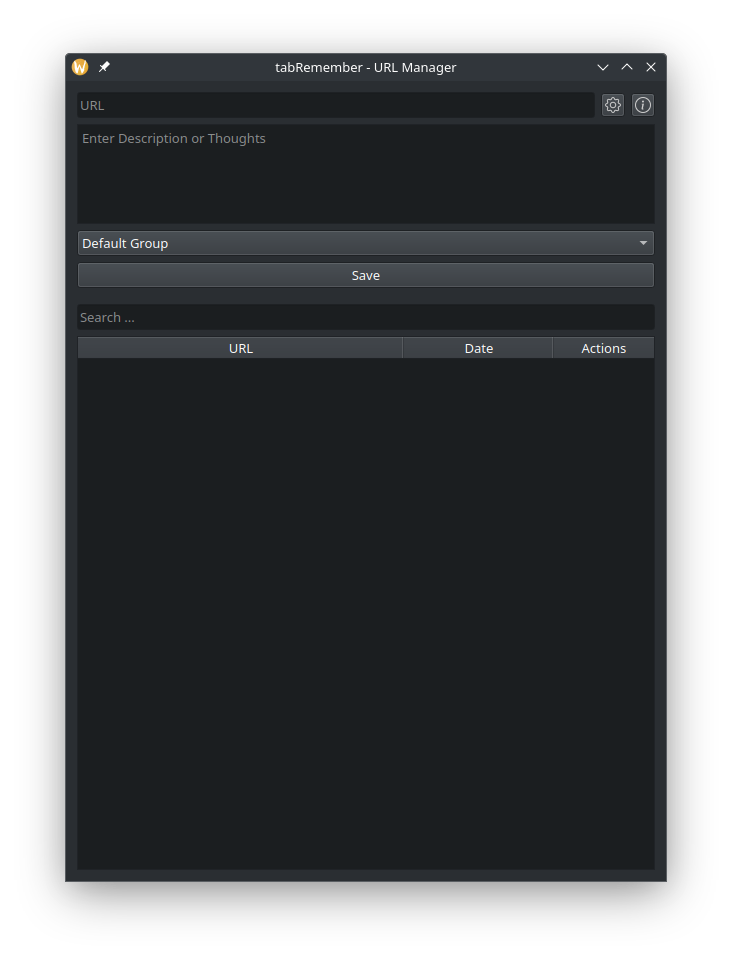Close the tabRemember URL Manager window
The image size is (733, 960).
[x=651, y=67]
